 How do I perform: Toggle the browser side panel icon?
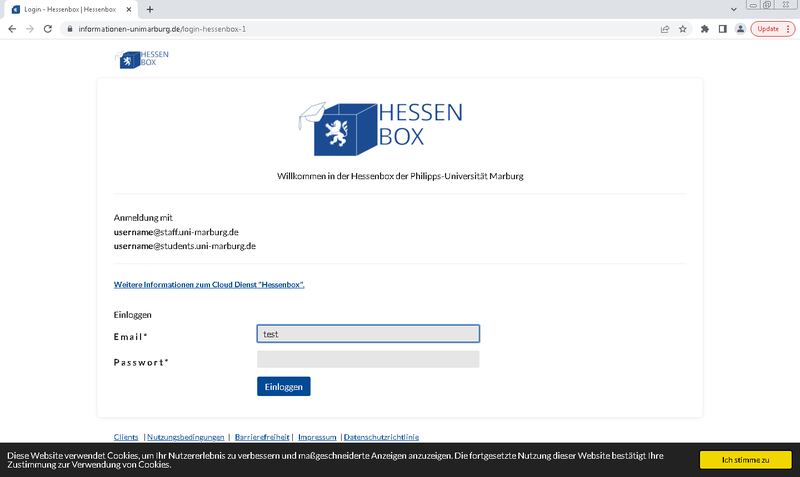pyautogui.click(x=722, y=29)
